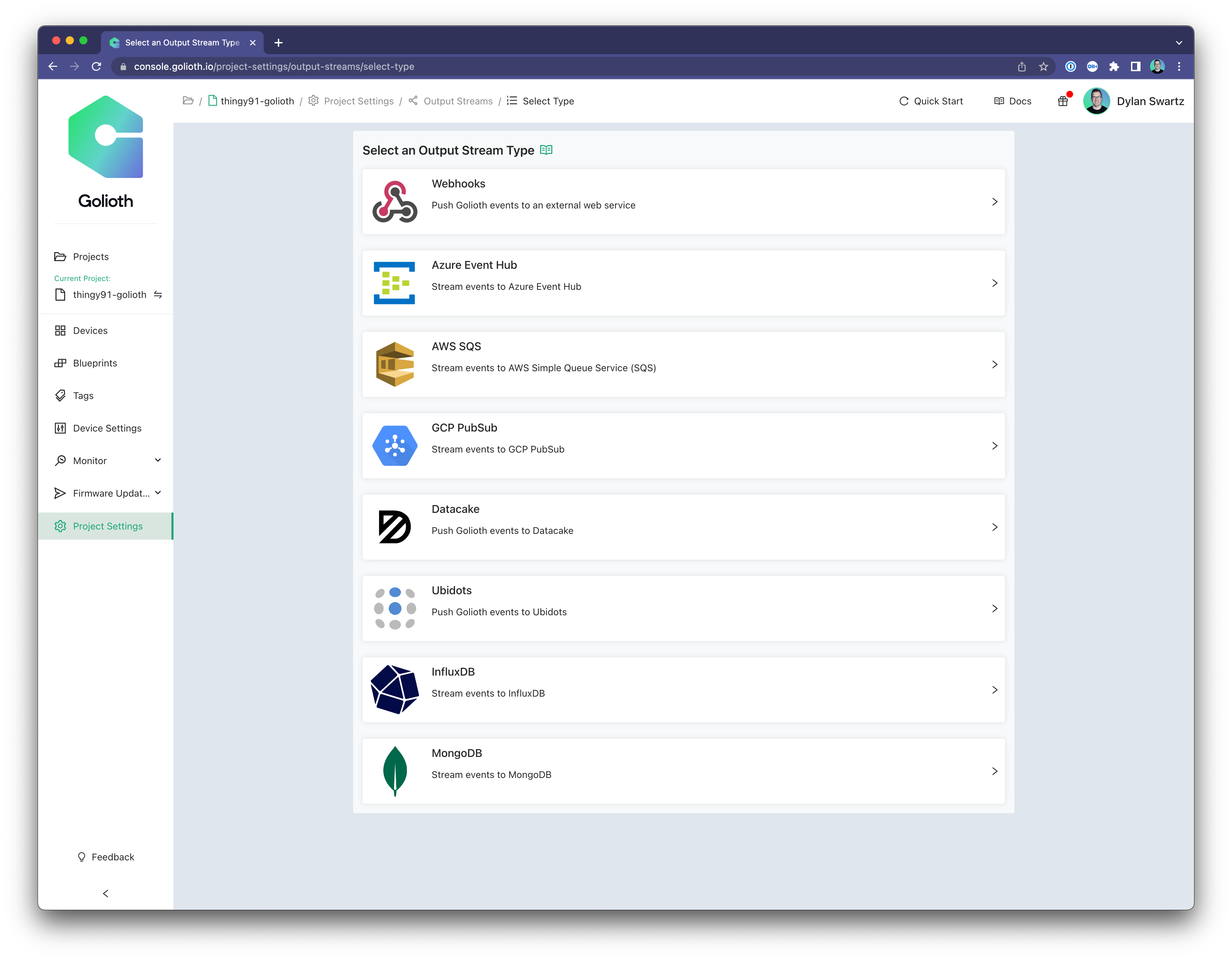Click the Dylan Swartz user name
Screen dimensions: 1232x960
1150,101
